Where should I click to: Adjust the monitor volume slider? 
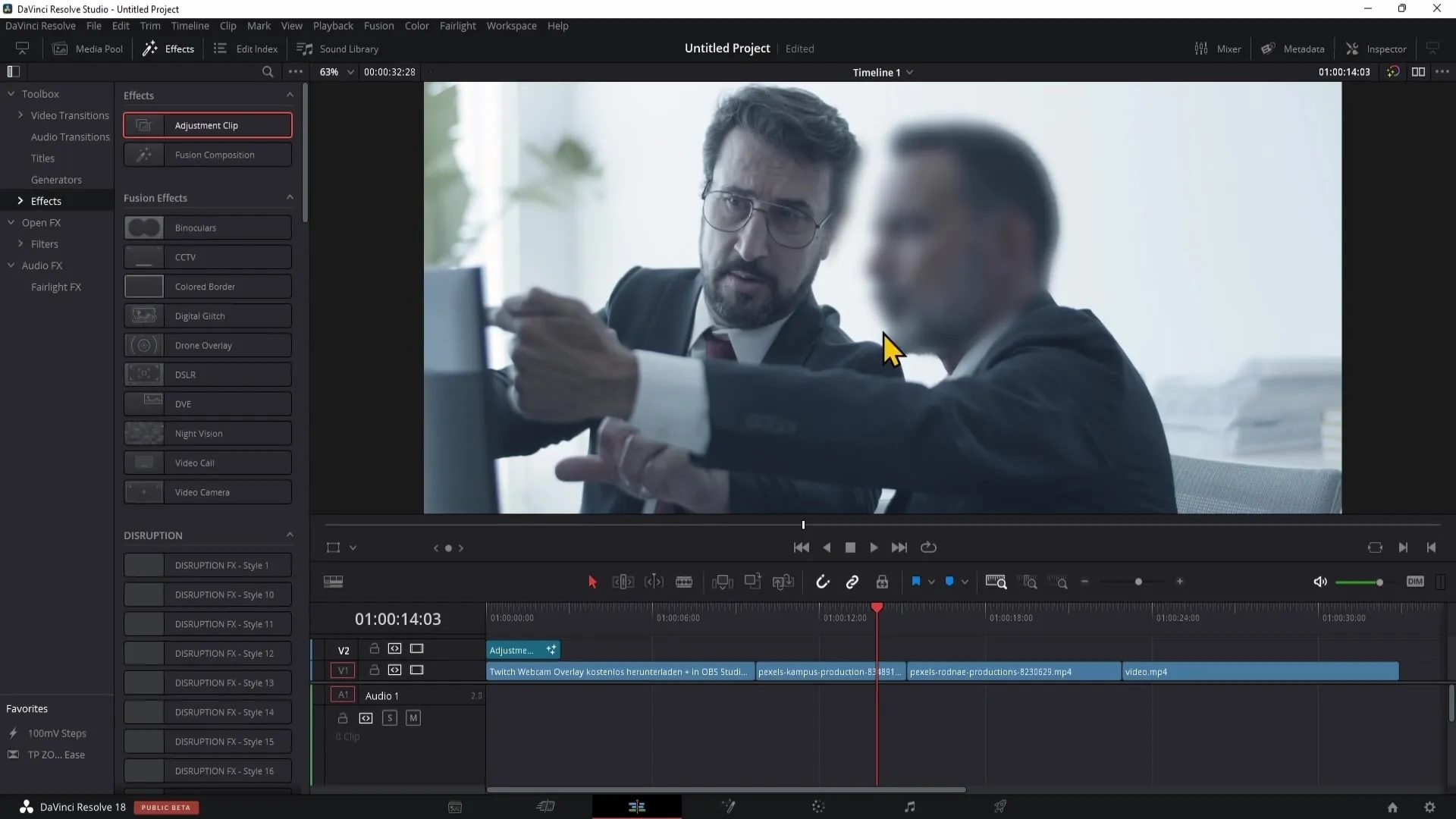[1379, 582]
